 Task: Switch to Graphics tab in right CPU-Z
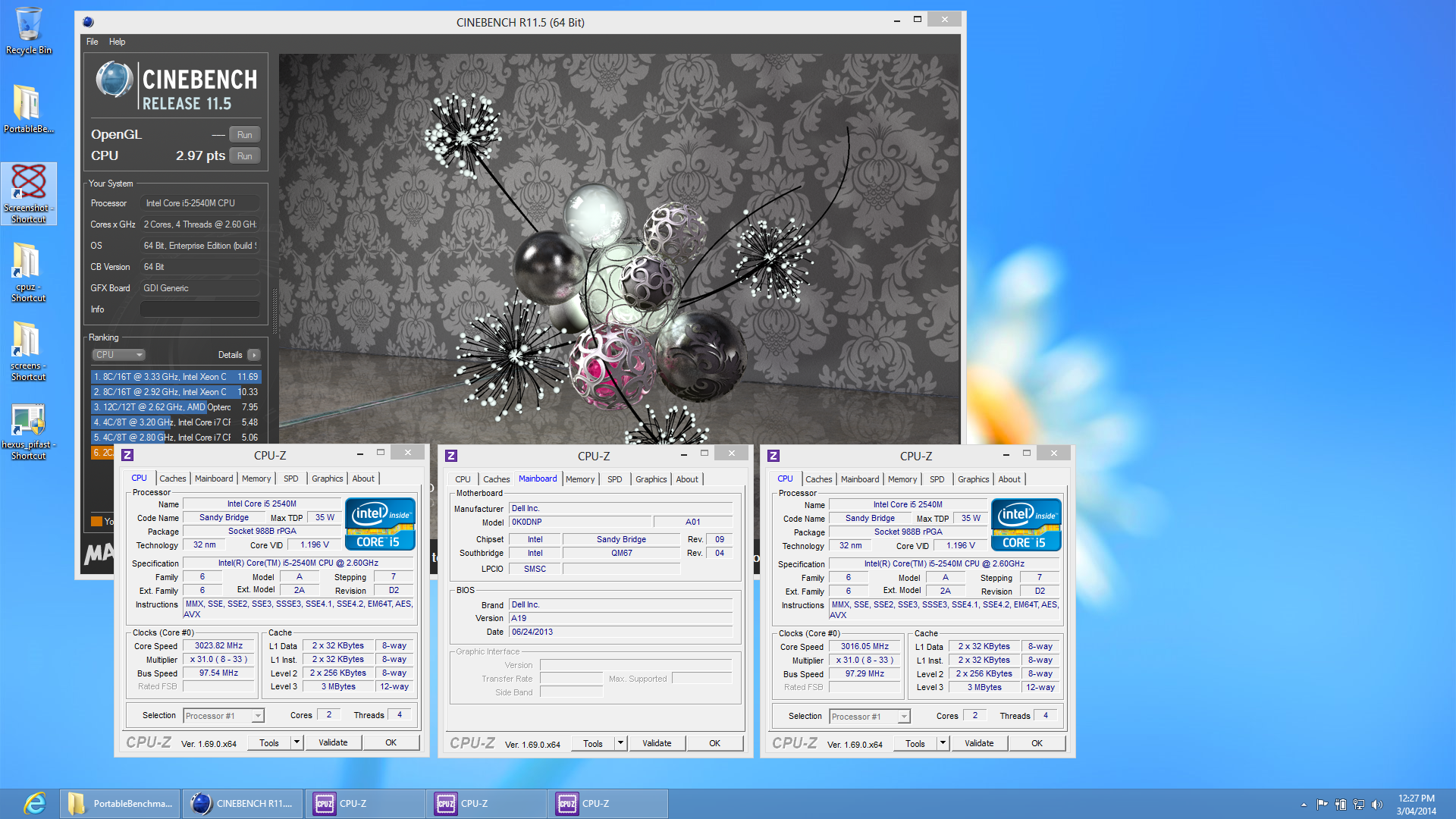(x=973, y=479)
